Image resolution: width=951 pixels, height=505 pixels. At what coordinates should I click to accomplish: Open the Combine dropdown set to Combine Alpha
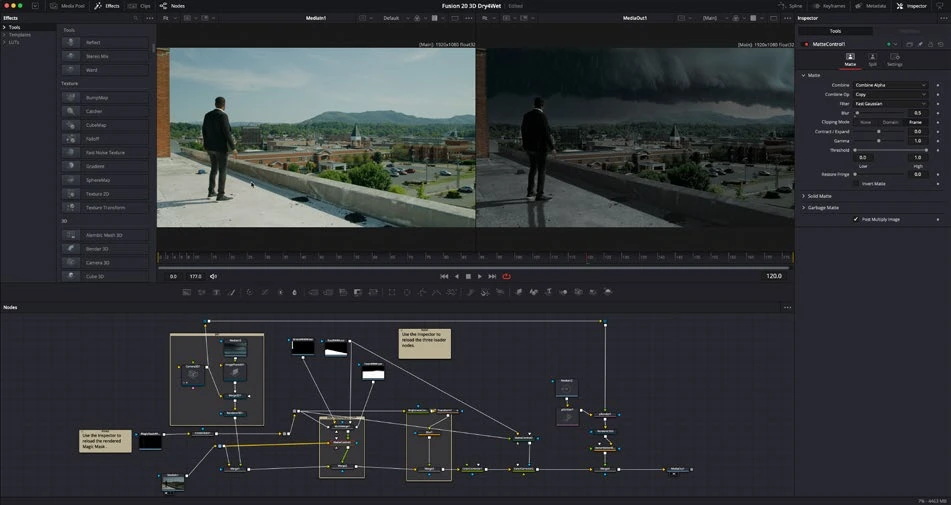coord(890,85)
